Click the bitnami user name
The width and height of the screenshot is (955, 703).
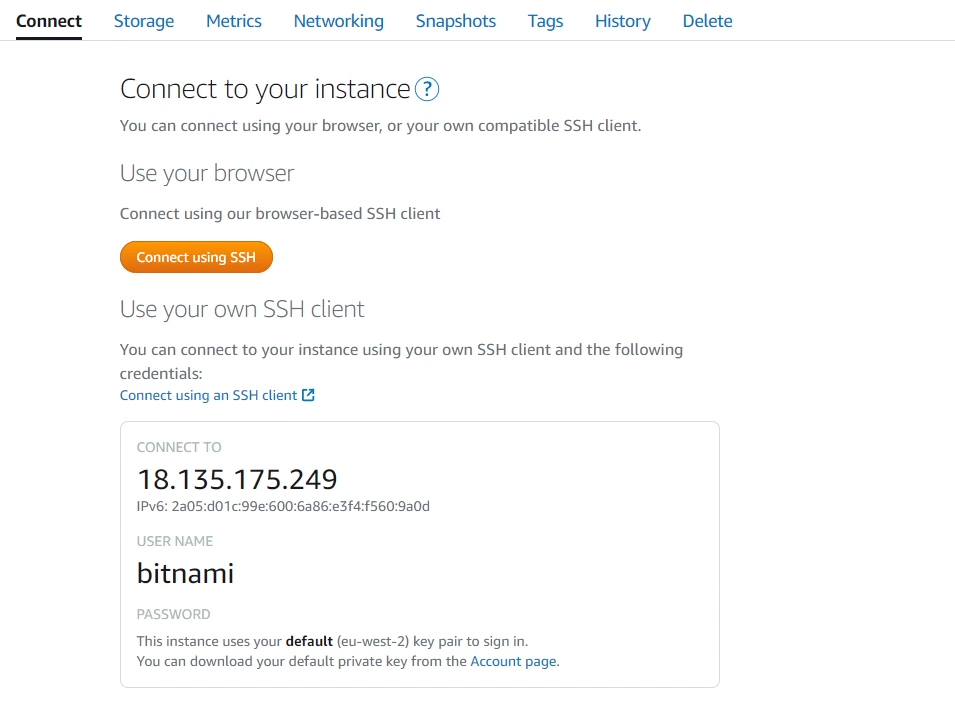click(185, 573)
